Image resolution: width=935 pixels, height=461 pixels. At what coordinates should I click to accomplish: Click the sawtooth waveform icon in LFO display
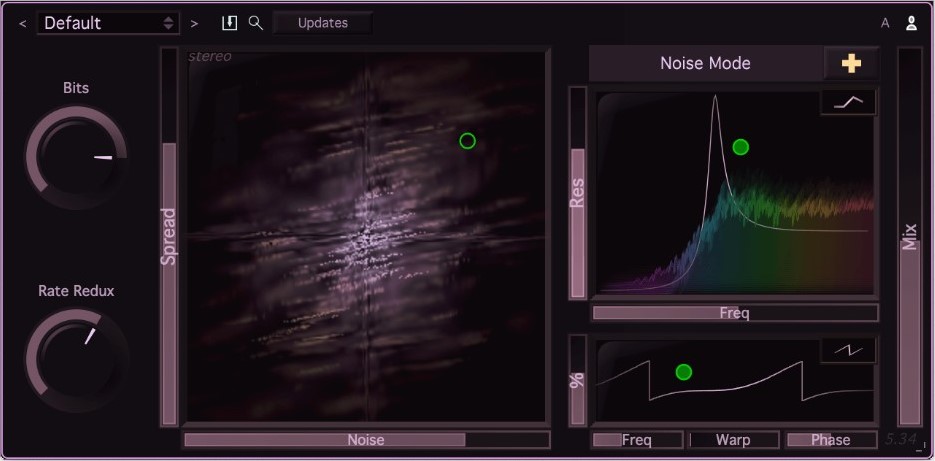point(848,351)
